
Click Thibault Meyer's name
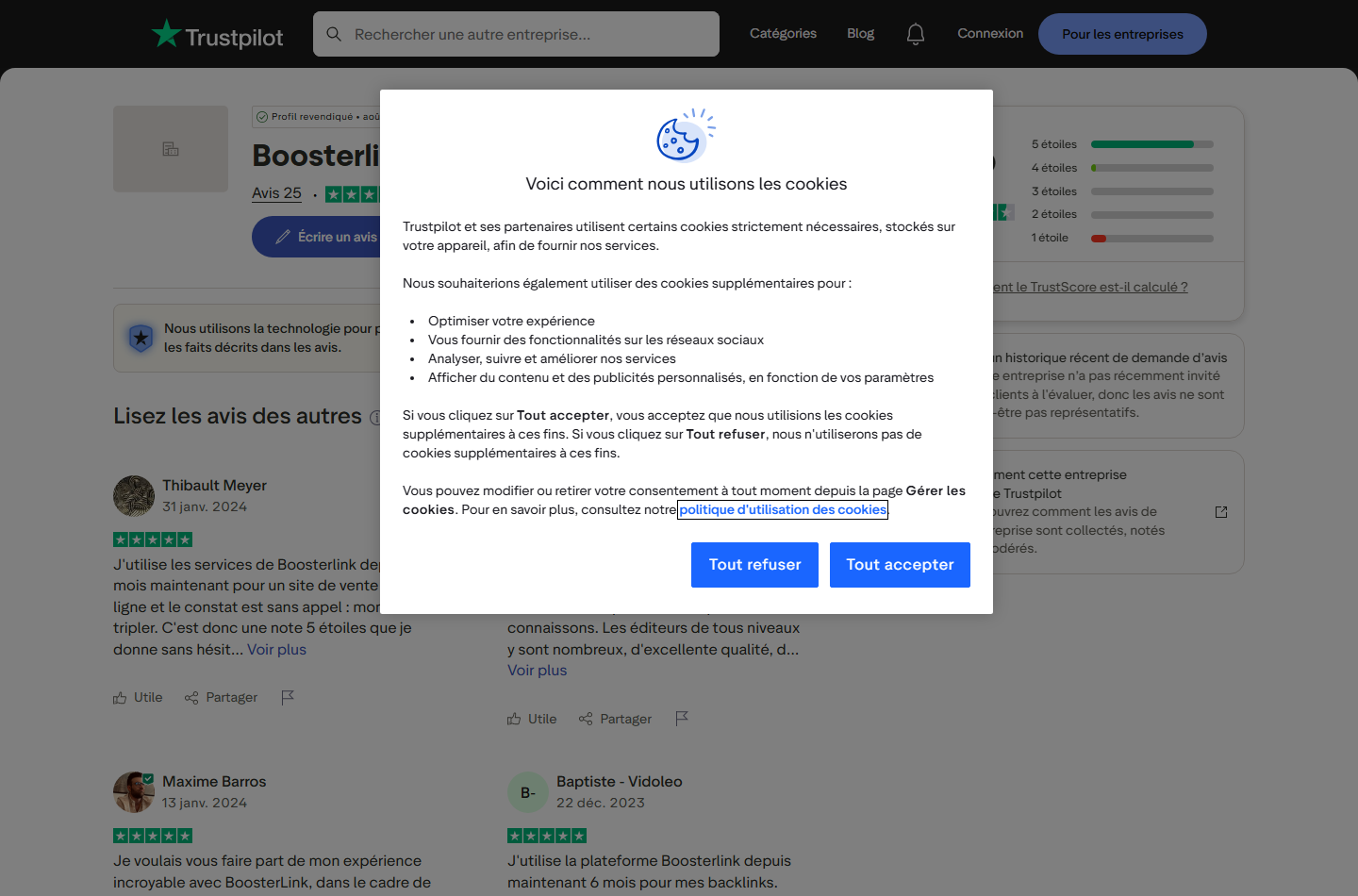pyautogui.click(x=214, y=486)
